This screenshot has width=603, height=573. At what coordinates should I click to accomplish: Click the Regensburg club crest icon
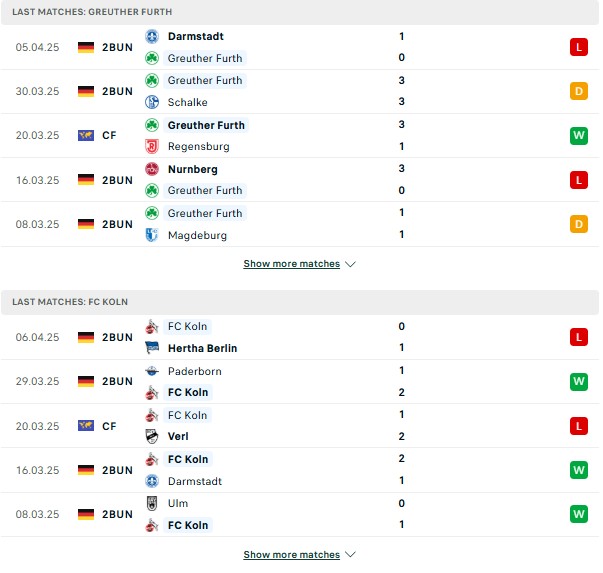152,147
